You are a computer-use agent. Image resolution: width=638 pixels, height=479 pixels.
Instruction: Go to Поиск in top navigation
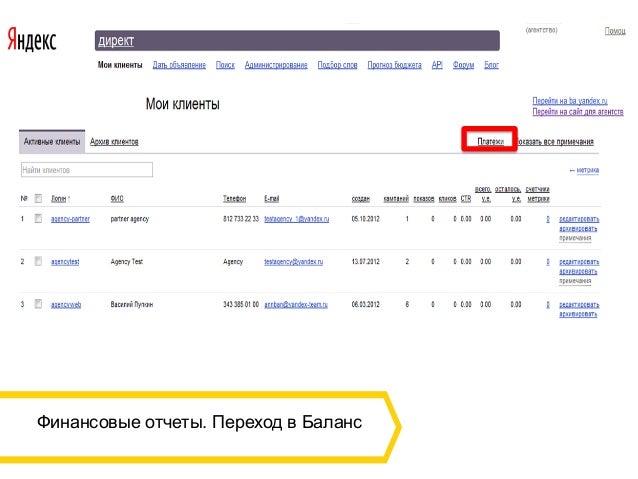coord(225,65)
